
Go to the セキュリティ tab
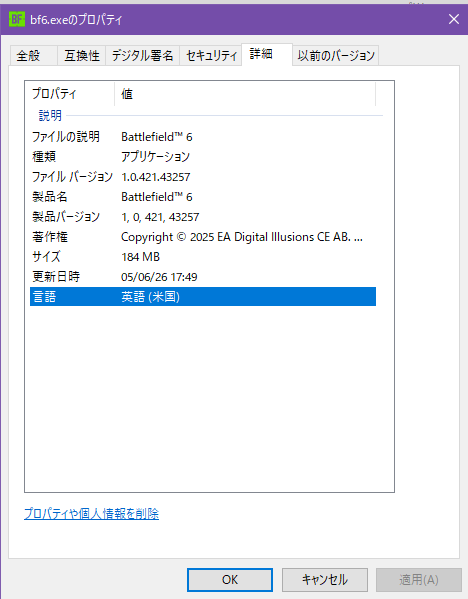click(211, 56)
